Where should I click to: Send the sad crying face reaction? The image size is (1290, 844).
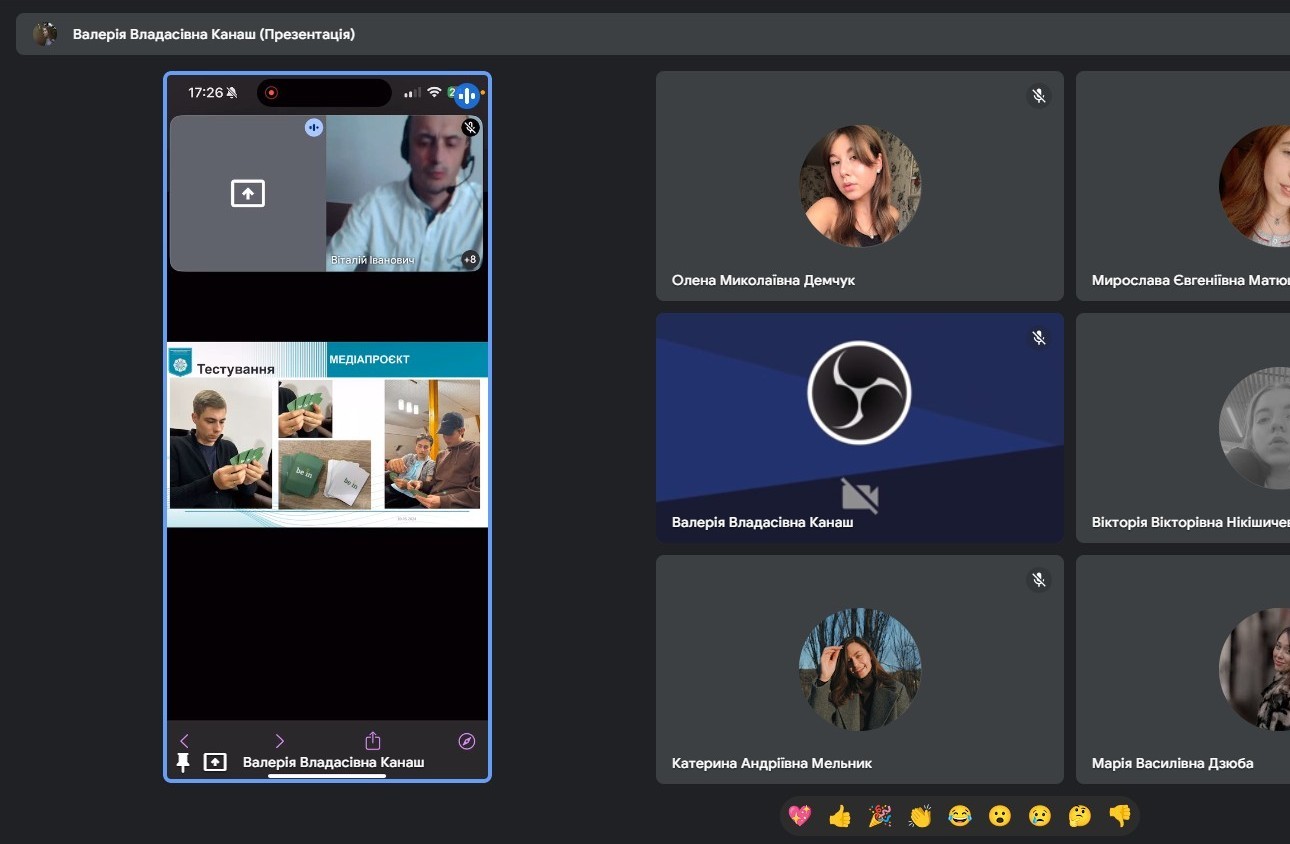point(1039,816)
